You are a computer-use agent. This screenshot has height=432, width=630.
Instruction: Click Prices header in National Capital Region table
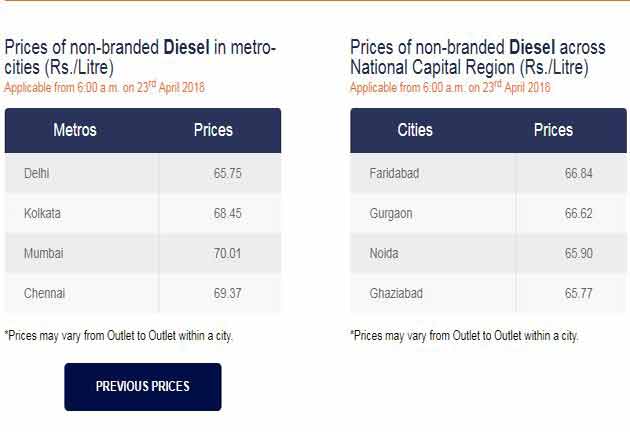553,130
